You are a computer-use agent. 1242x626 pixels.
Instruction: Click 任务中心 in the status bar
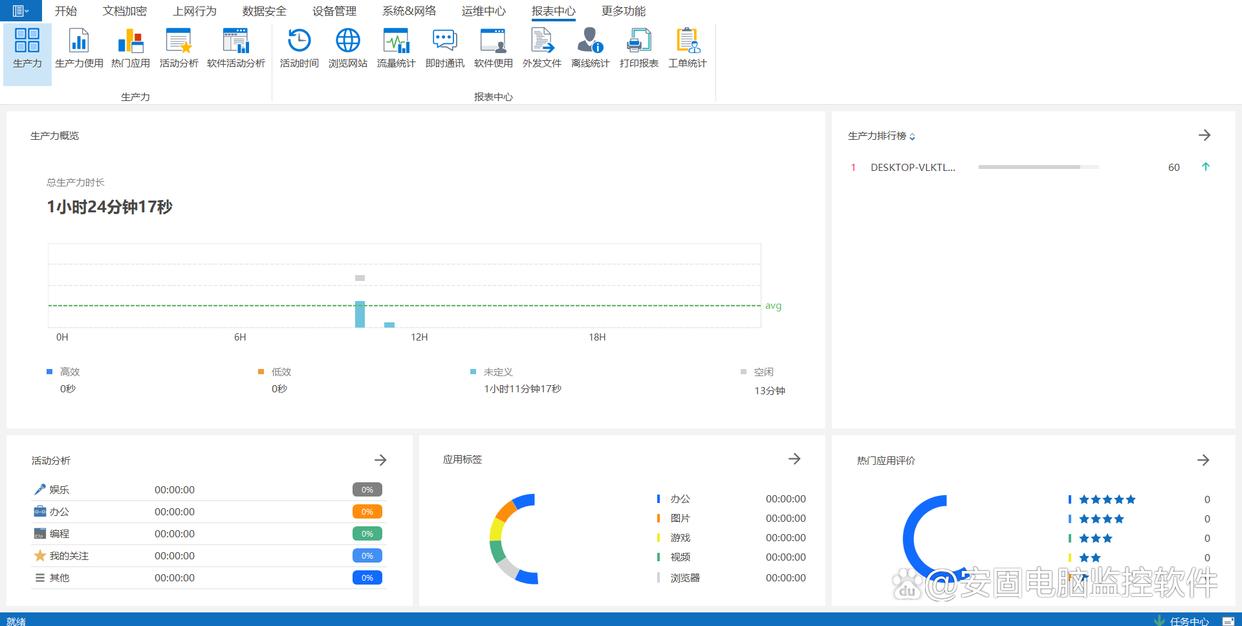pyautogui.click(x=1188, y=620)
